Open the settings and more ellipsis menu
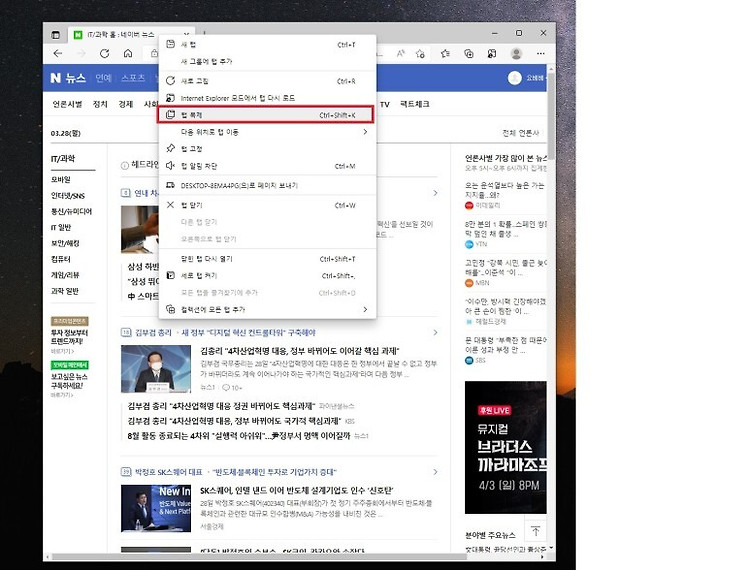 tap(540, 54)
